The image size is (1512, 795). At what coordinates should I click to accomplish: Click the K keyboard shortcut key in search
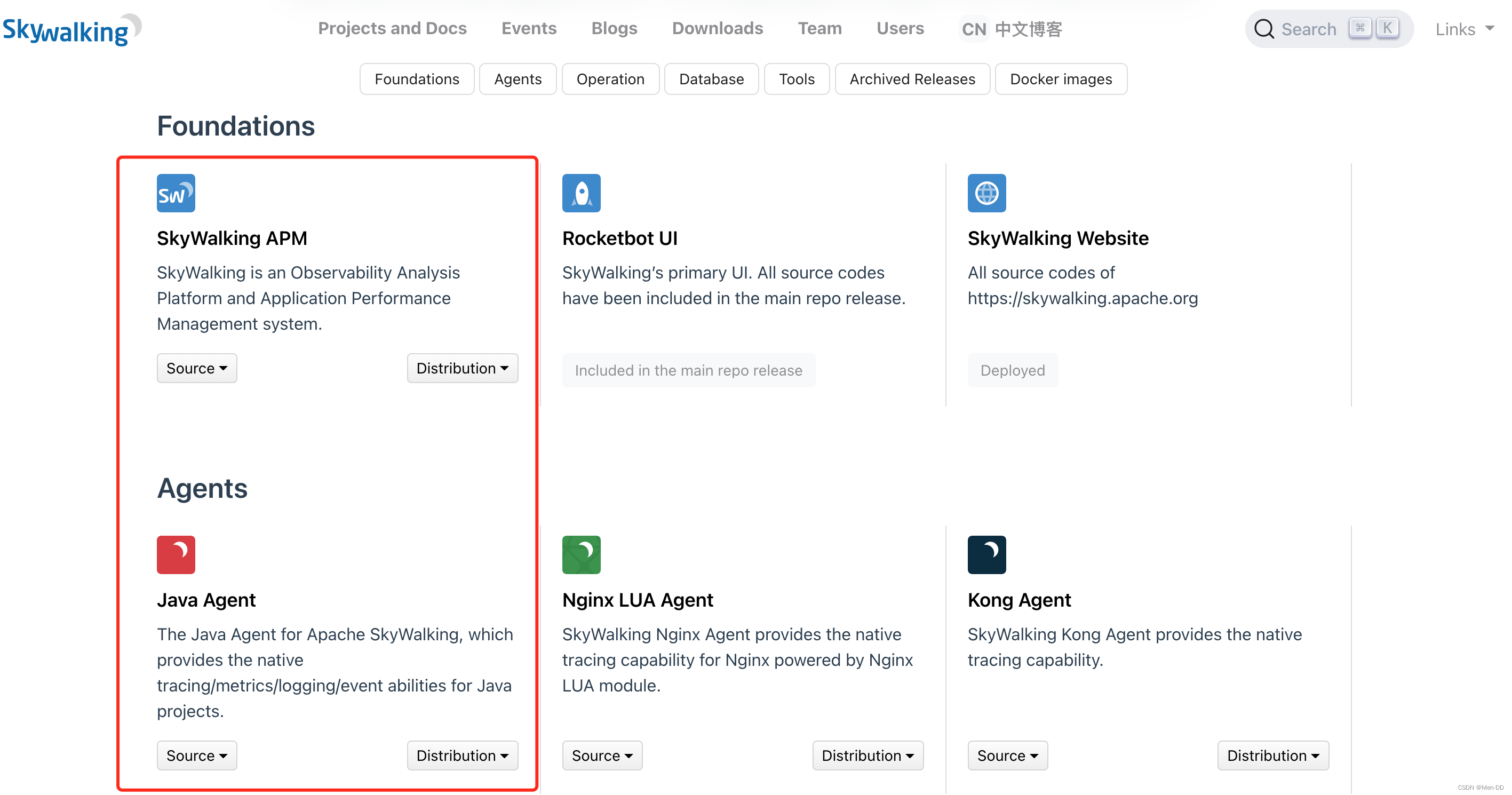coord(1387,28)
